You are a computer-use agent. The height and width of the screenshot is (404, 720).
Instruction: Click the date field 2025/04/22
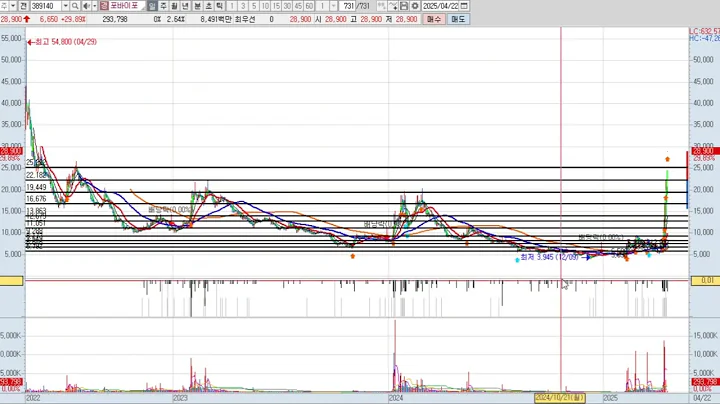coord(440,6)
